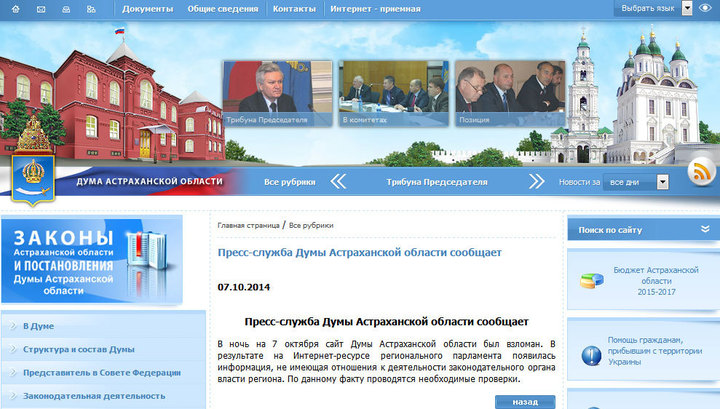720x409 pixels.
Task: Open the Трибуна Председателя photo thumbnail
Action: coord(277,93)
